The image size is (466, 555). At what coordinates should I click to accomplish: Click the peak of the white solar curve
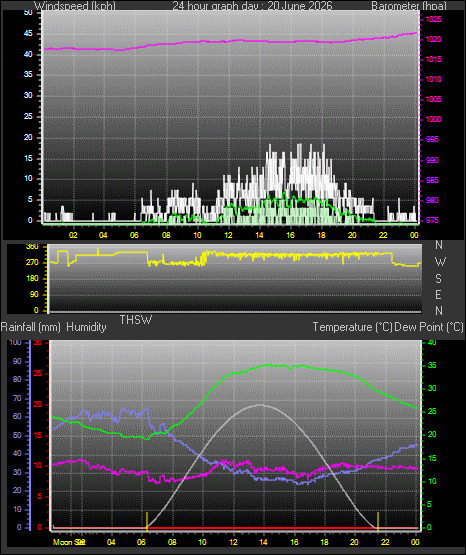point(261,405)
